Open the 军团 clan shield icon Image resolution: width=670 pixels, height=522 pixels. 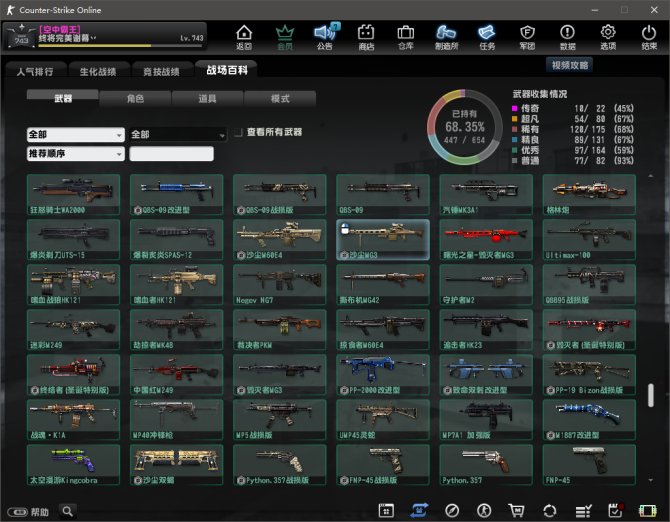pyautogui.click(x=527, y=37)
